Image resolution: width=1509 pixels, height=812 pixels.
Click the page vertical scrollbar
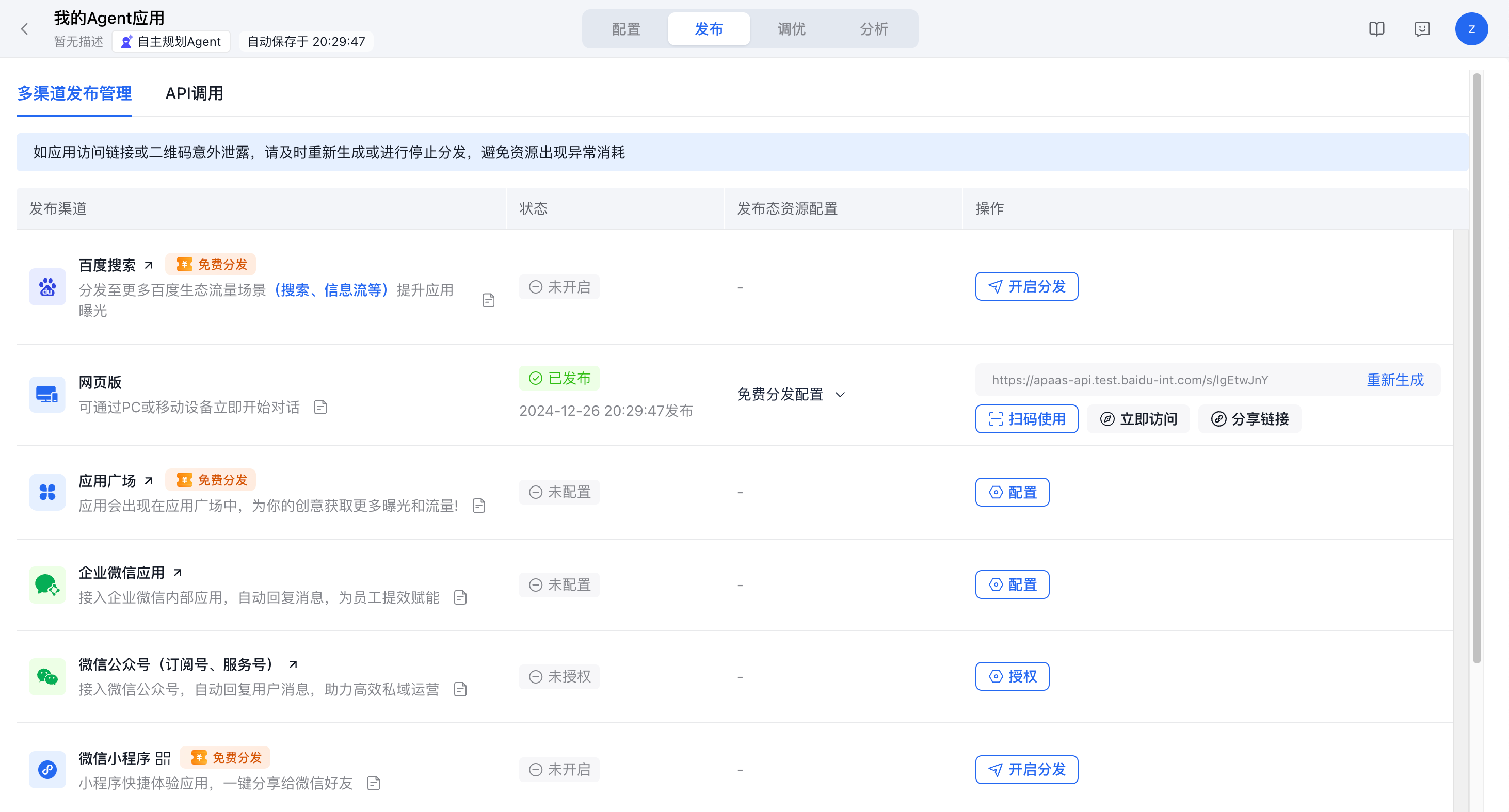(x=1477, y=368)
